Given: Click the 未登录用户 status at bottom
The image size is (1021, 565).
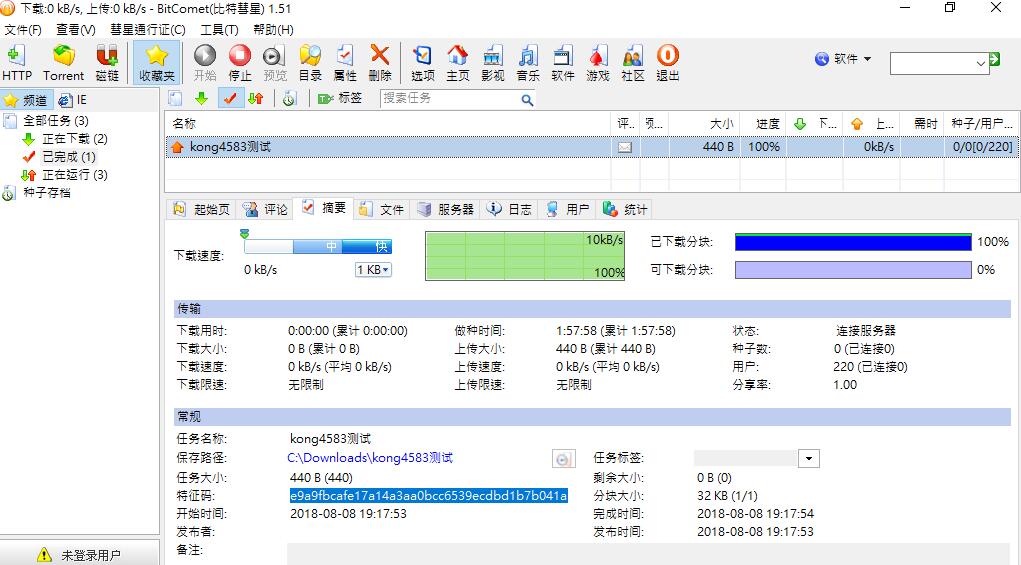Looking at the screenshot, I should pyautogui.click(x=79, y=555).
